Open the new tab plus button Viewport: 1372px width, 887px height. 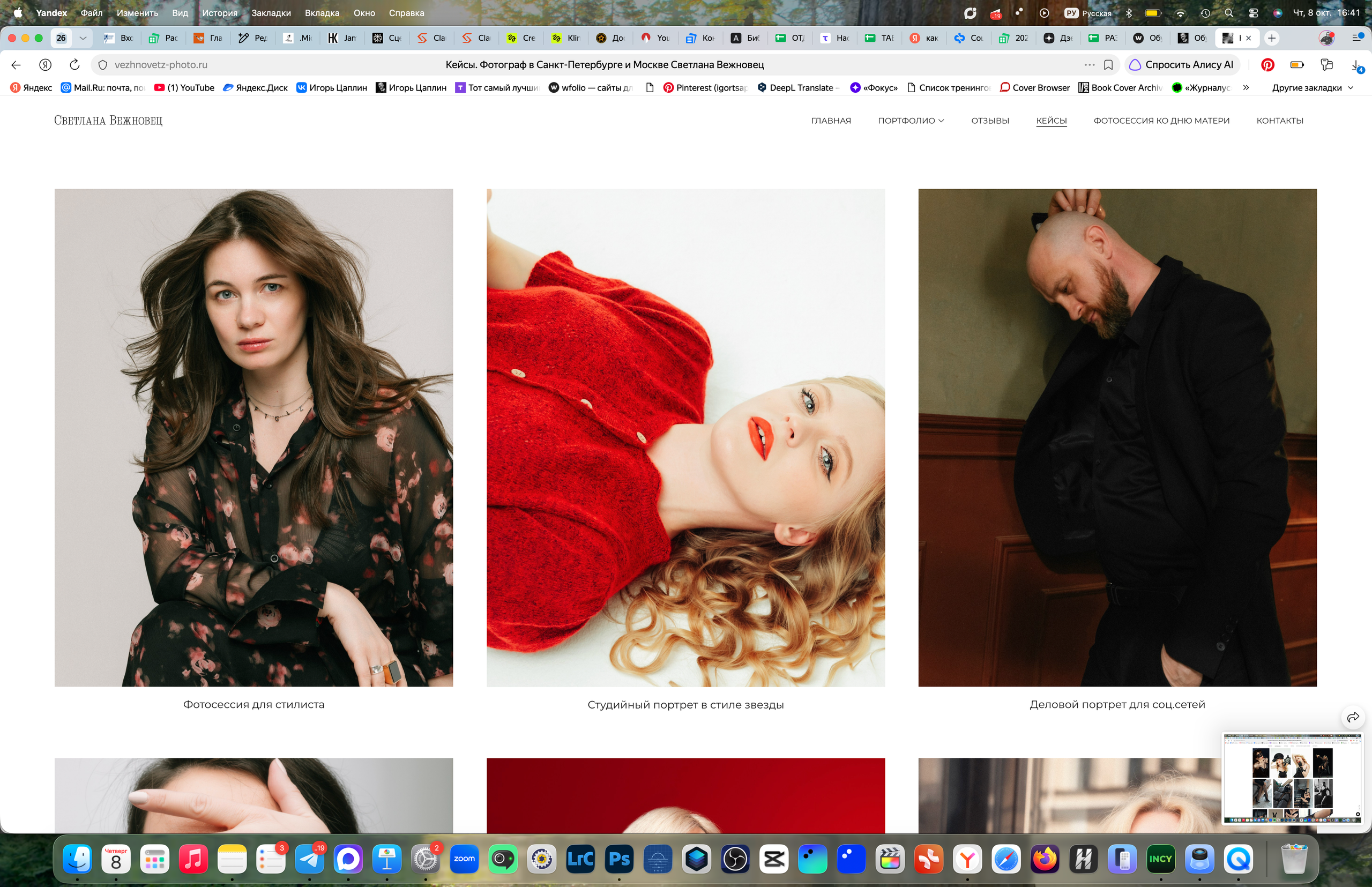(1272, 38)
